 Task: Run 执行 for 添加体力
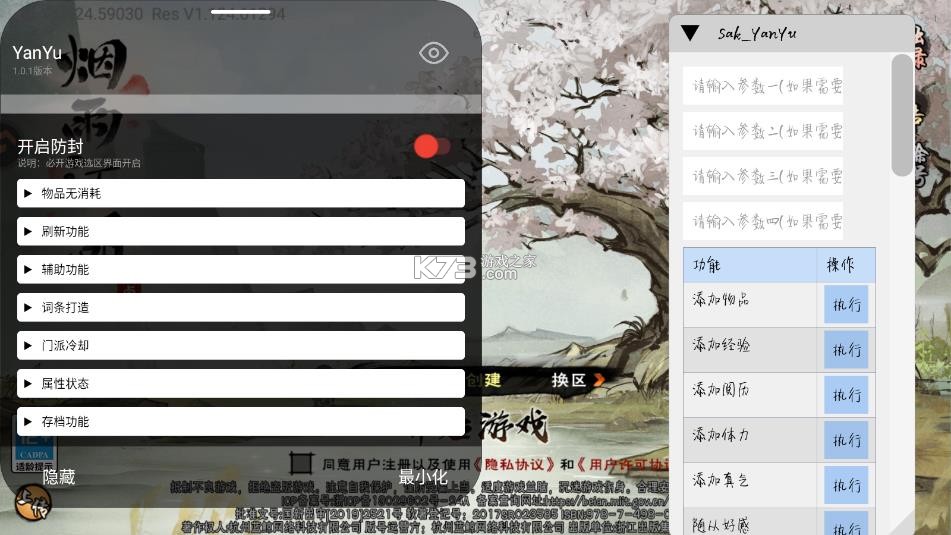[x=846, y=440]
